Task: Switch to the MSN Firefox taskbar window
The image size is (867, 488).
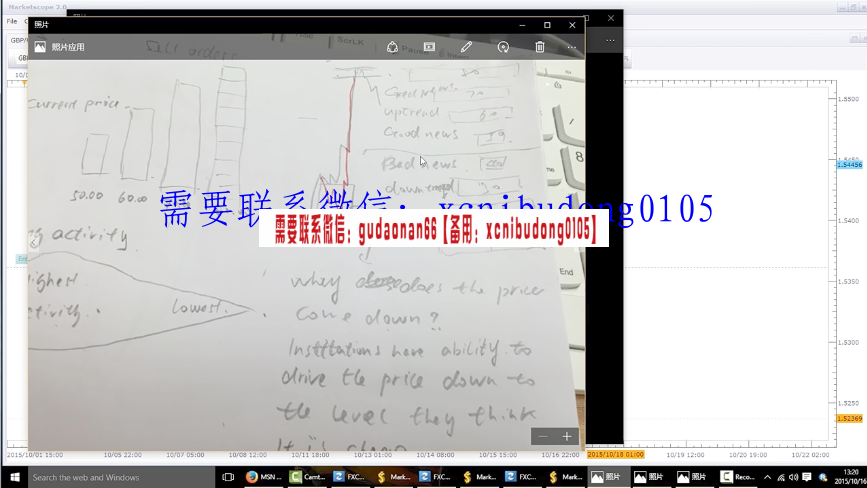Action: (263, 477)
